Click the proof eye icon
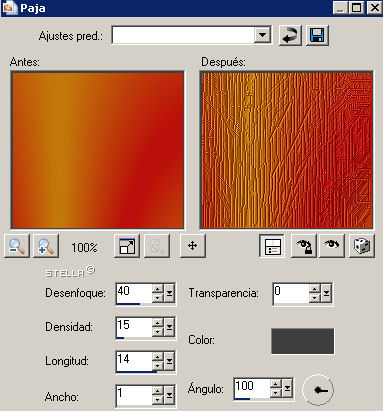 [x=332, y=246]
